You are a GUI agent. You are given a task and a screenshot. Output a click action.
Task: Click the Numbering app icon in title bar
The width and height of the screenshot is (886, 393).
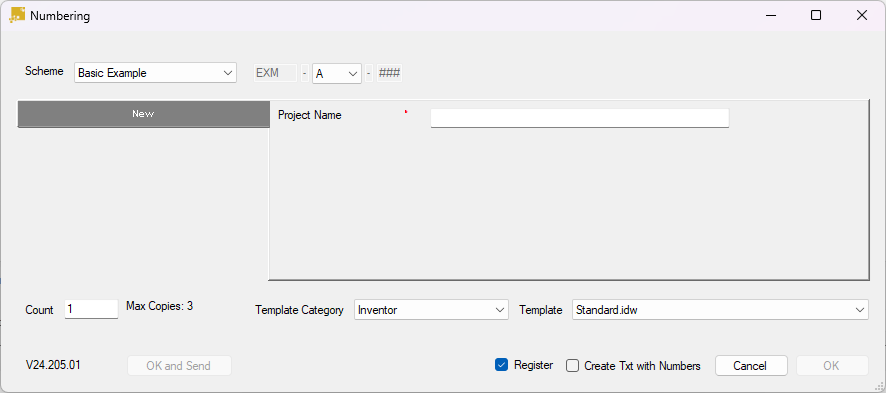click(x=17, y=15)
